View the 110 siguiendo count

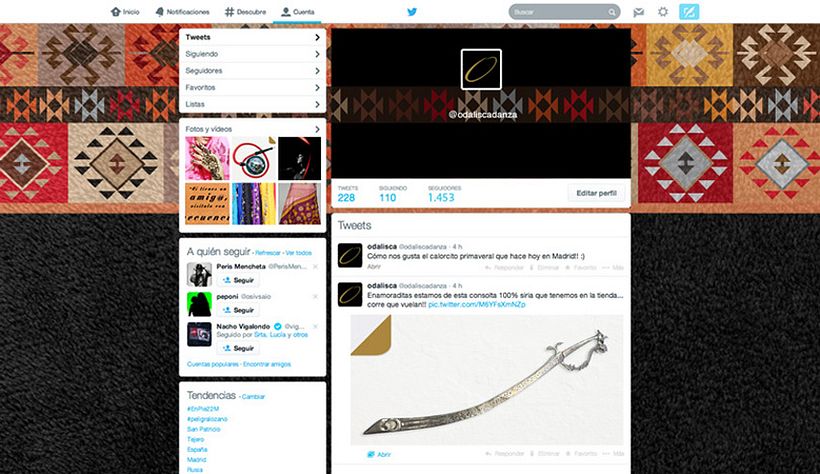[x=388, y=197]
